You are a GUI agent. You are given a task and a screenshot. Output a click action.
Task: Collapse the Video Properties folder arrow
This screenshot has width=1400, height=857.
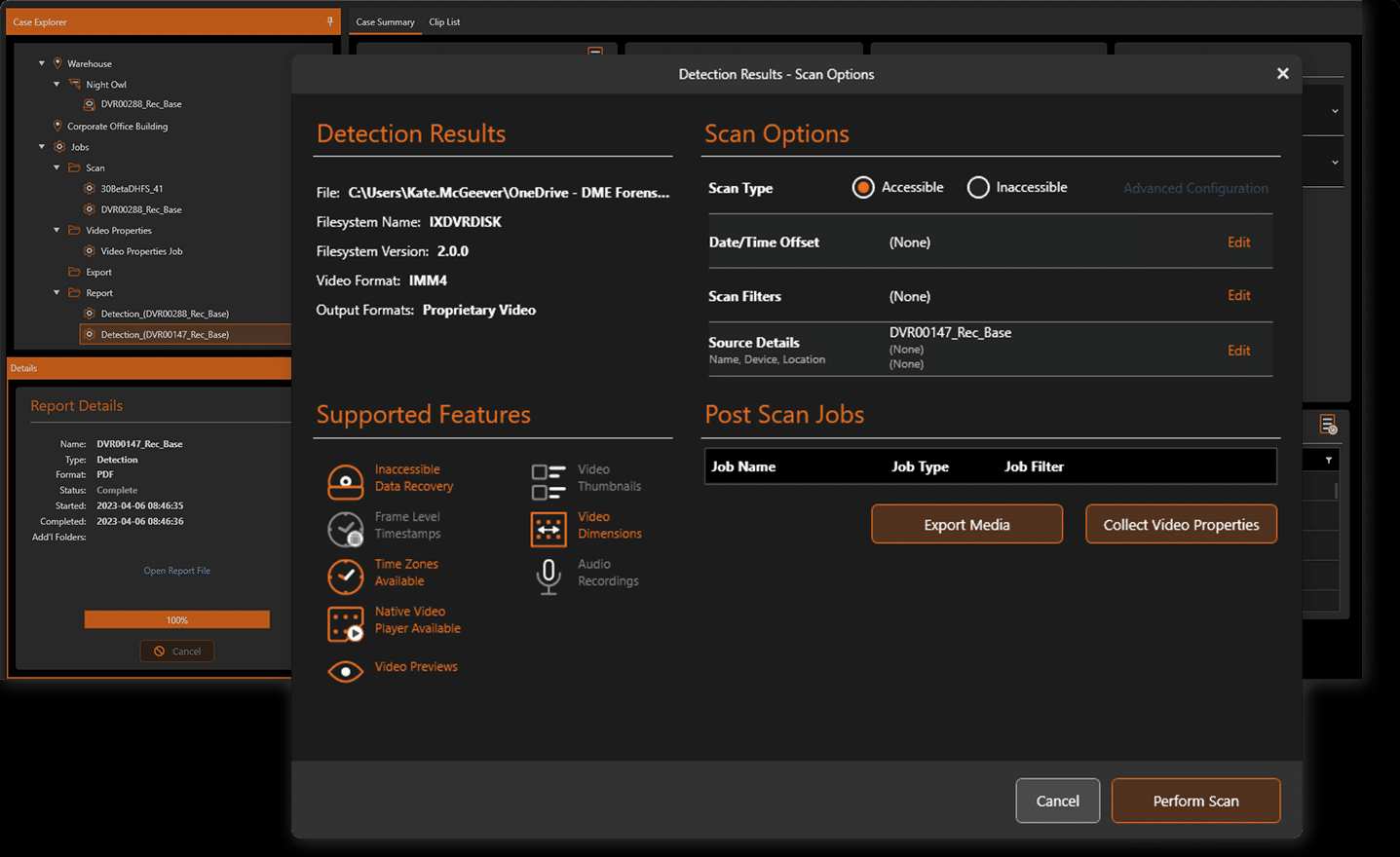(x=57, y=230)
